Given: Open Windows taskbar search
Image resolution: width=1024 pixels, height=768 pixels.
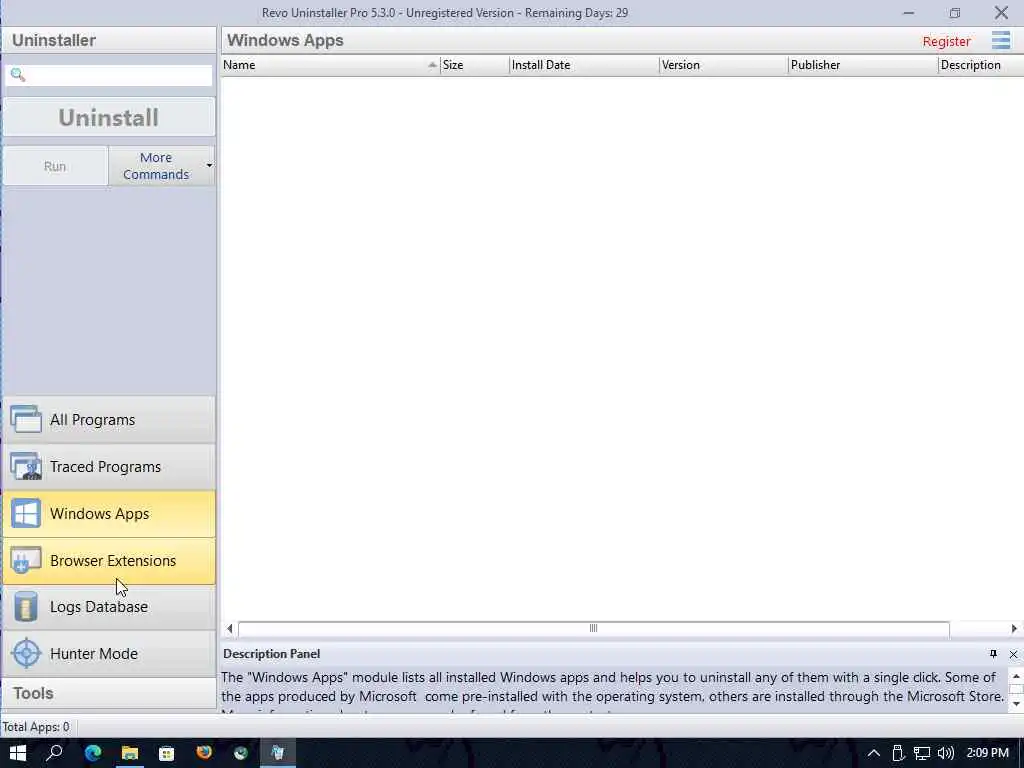Looking at the screenshot, I should [55, 753].
